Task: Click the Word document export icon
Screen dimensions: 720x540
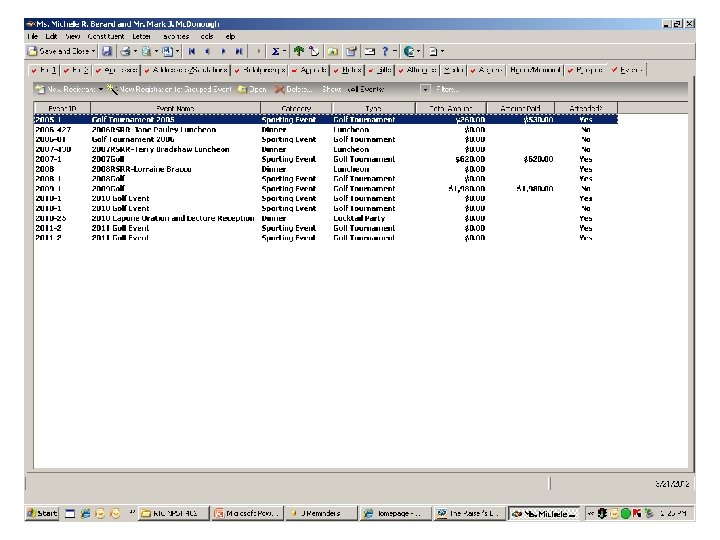Action: [168, 51]
